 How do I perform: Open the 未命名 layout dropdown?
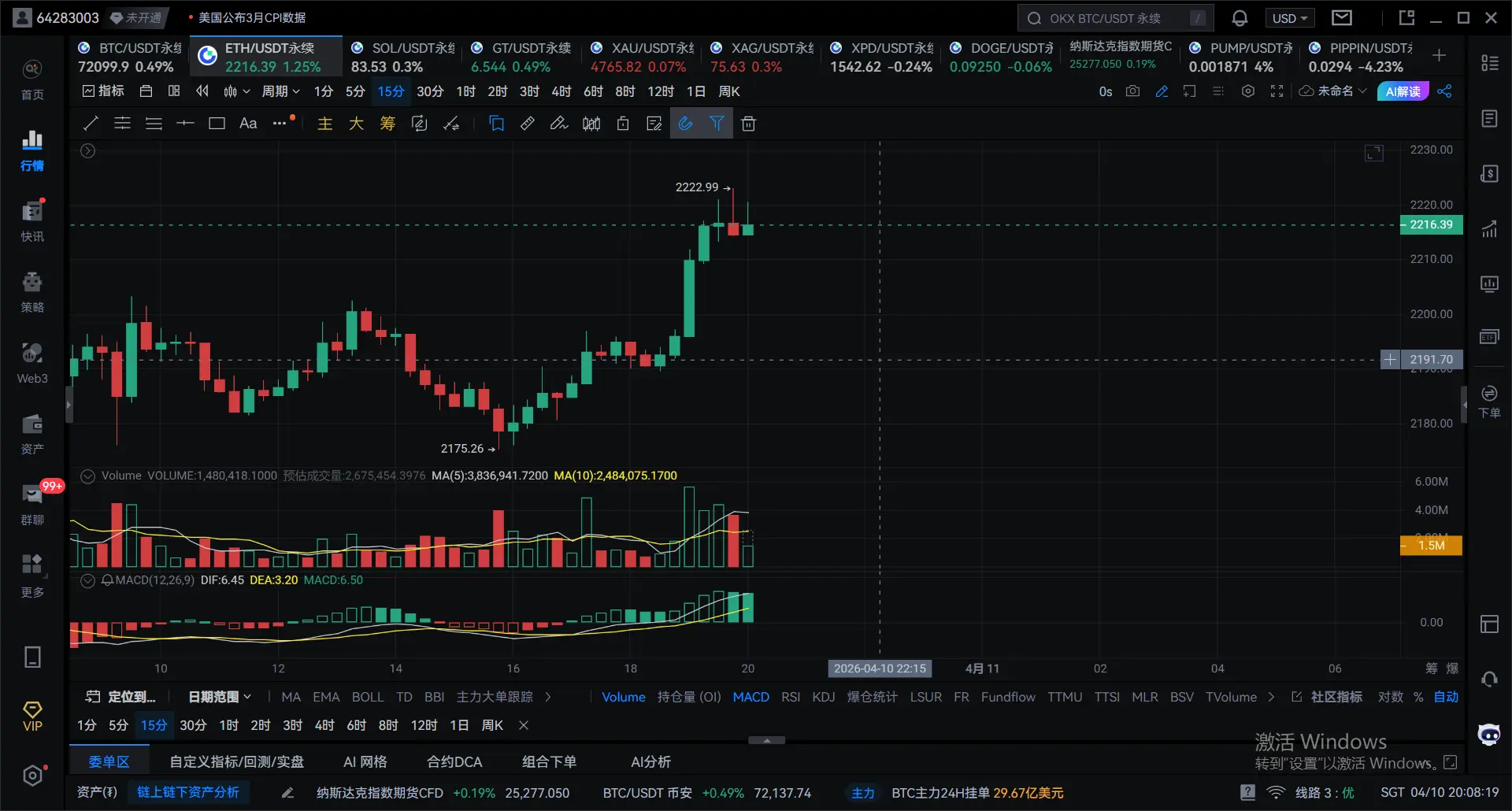tap(1333, 91)
